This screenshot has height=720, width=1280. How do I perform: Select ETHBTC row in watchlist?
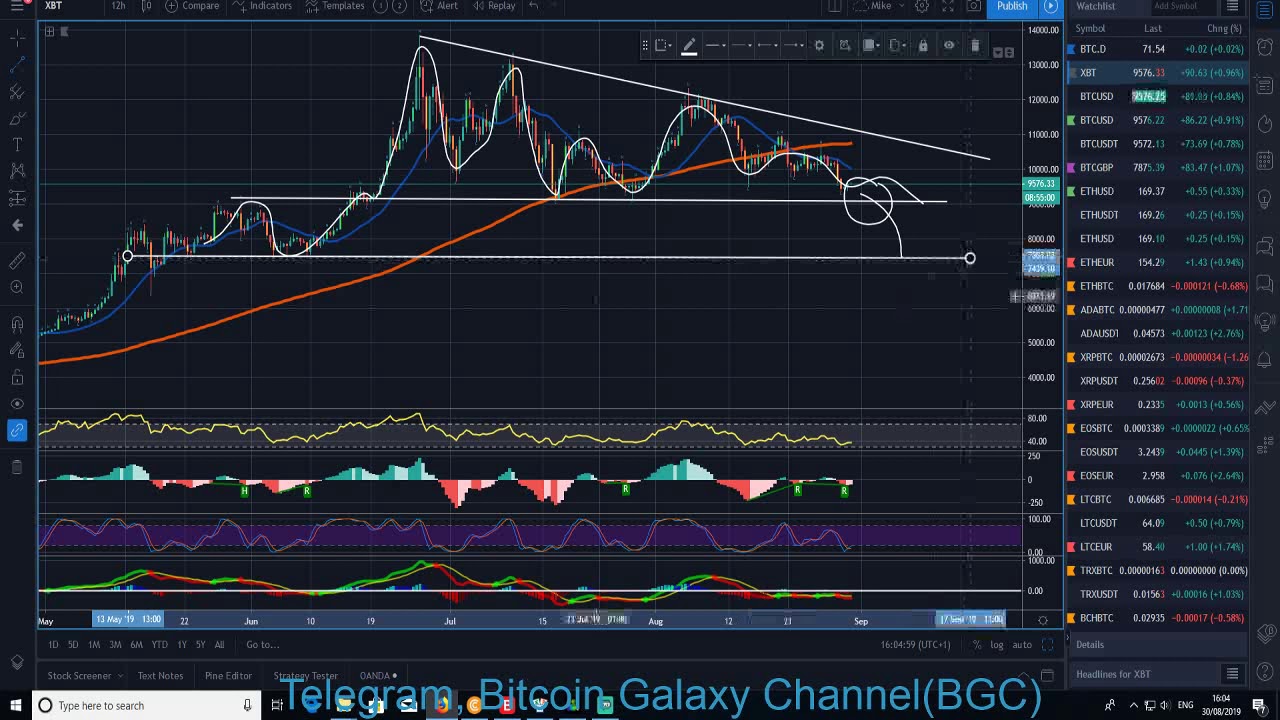click(1157, 286)
